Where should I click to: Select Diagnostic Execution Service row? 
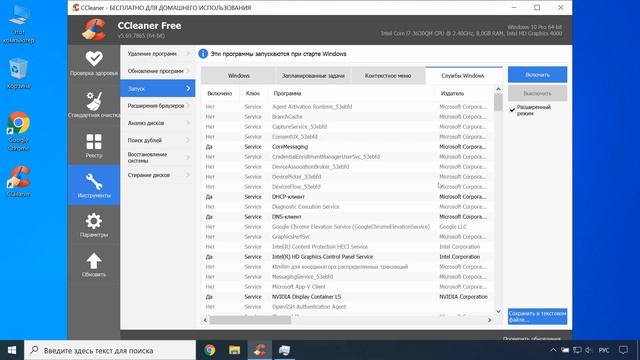[347, 207]
